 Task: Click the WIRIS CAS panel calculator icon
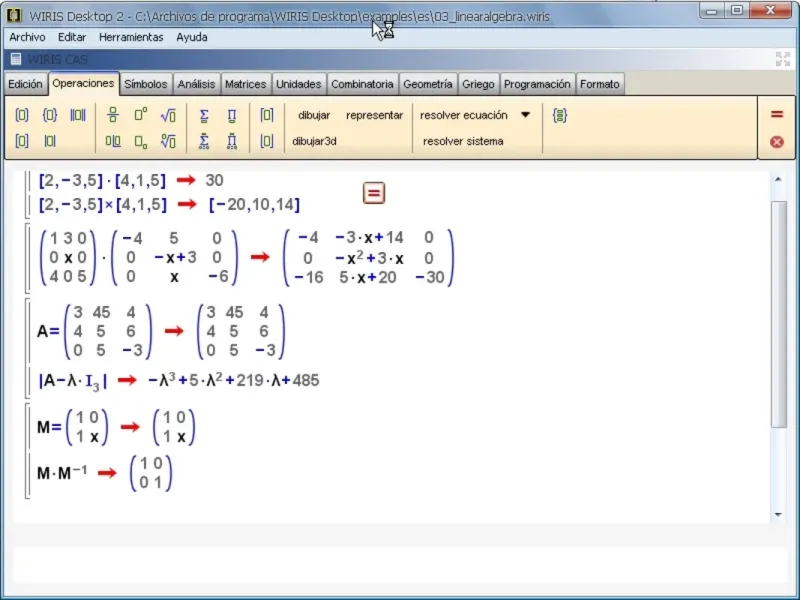[x=16, y=59]
